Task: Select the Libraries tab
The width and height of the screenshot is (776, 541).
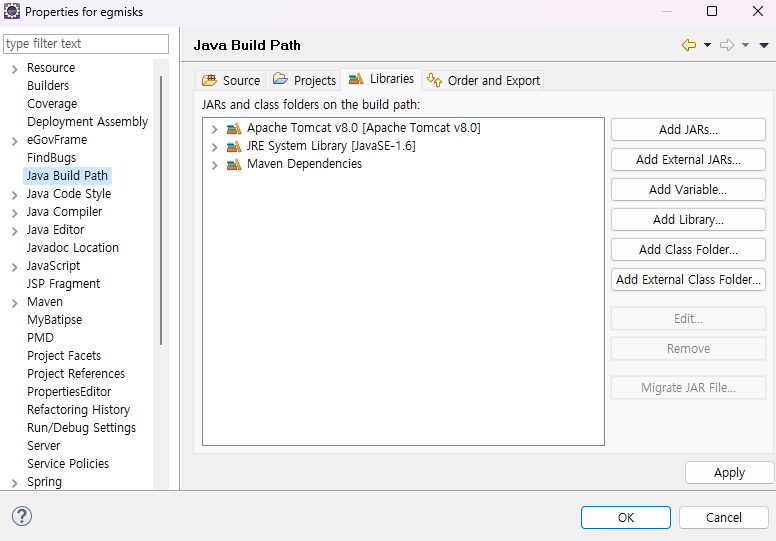Action: pos(381,79)
